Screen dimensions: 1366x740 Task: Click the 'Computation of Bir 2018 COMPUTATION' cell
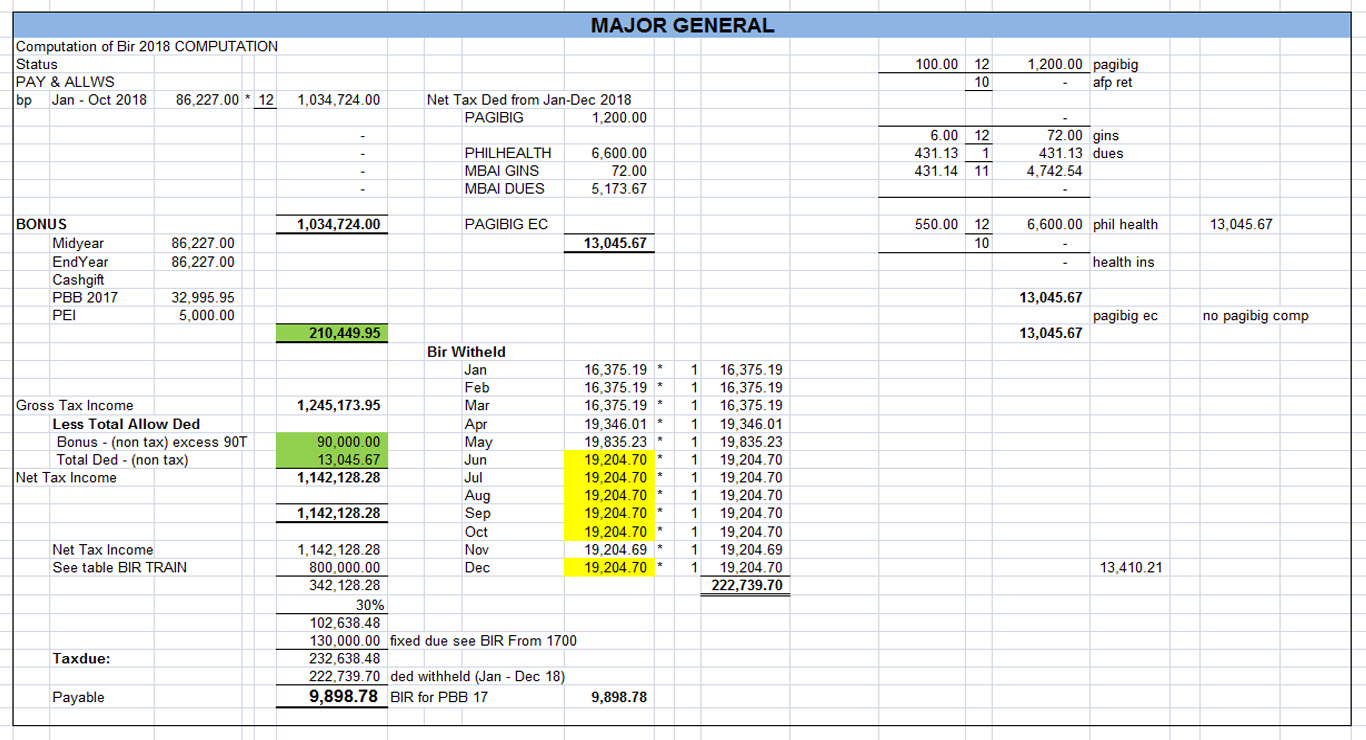[x=147, y=46]
